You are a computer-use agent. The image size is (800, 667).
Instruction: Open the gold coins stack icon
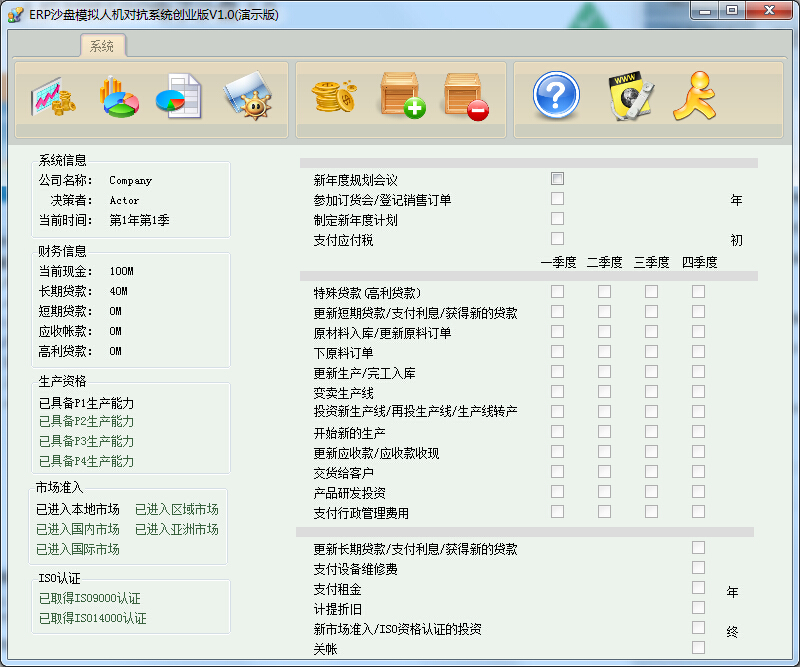click(x=334, y=97)
